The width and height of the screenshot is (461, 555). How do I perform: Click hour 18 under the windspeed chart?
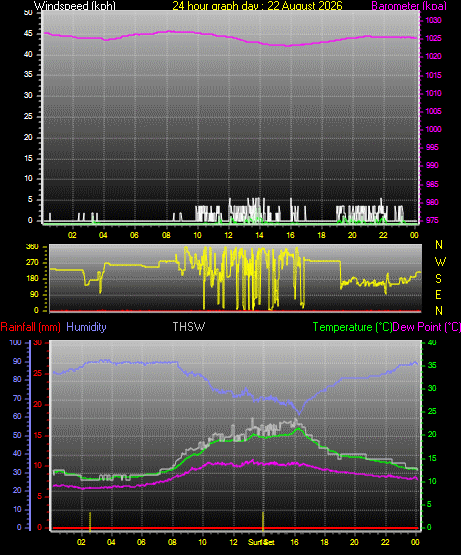(x=321, y=235)
